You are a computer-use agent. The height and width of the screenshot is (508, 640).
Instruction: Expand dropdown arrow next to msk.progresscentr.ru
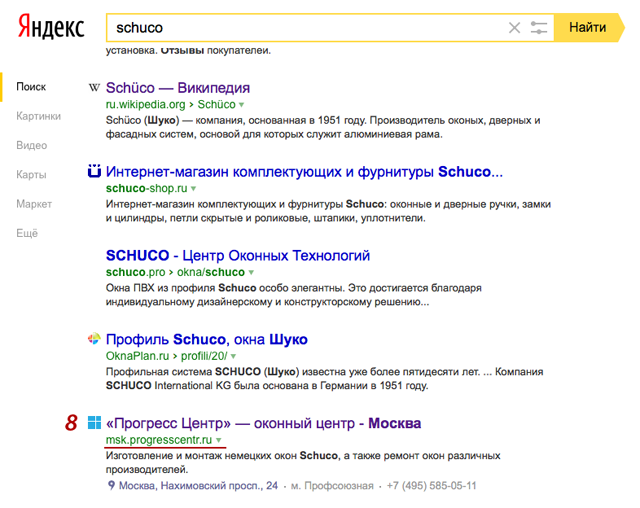(219, 440)
